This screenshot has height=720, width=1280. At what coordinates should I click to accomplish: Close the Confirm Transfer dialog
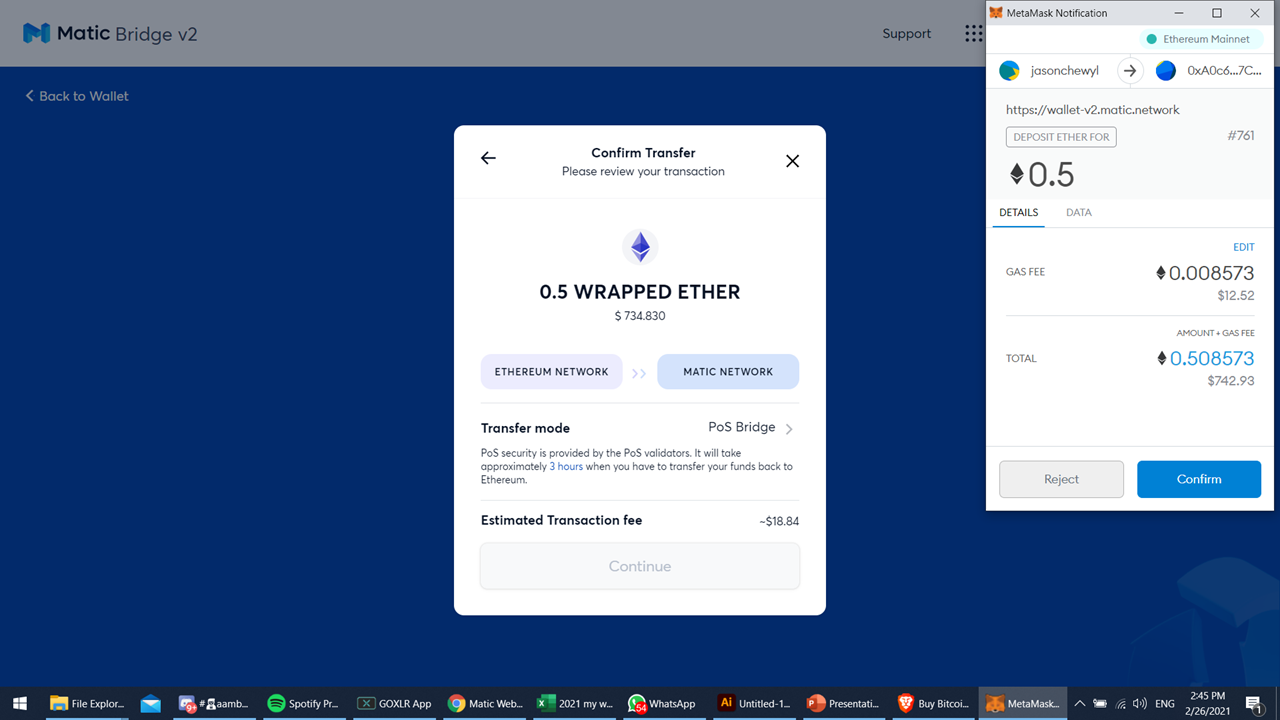tap(792, 161)
